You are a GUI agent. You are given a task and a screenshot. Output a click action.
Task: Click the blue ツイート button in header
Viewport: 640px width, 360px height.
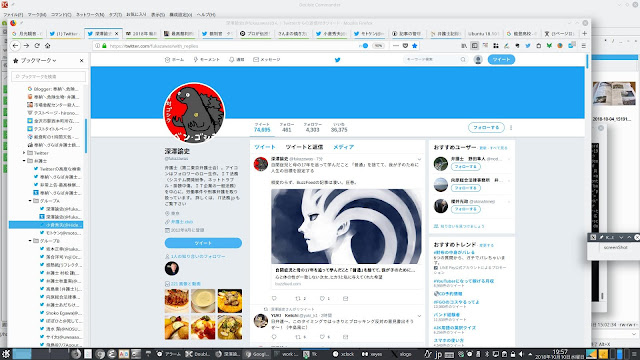(501, 60)
